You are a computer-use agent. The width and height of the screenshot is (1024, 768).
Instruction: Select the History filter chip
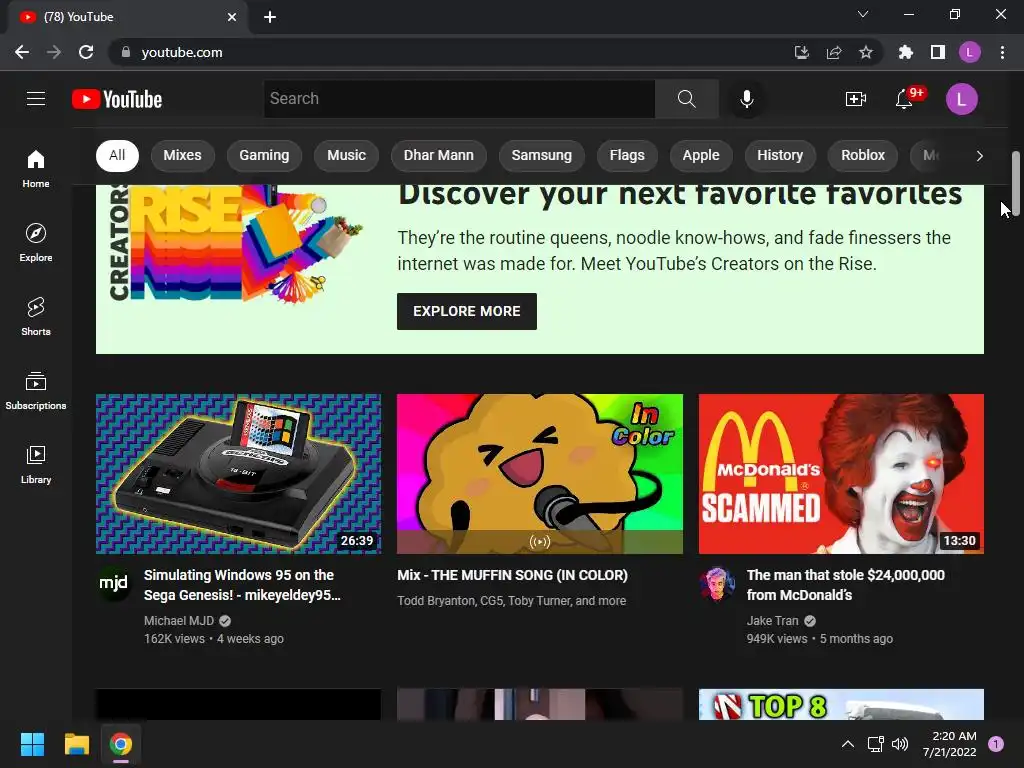click(780, 155)
